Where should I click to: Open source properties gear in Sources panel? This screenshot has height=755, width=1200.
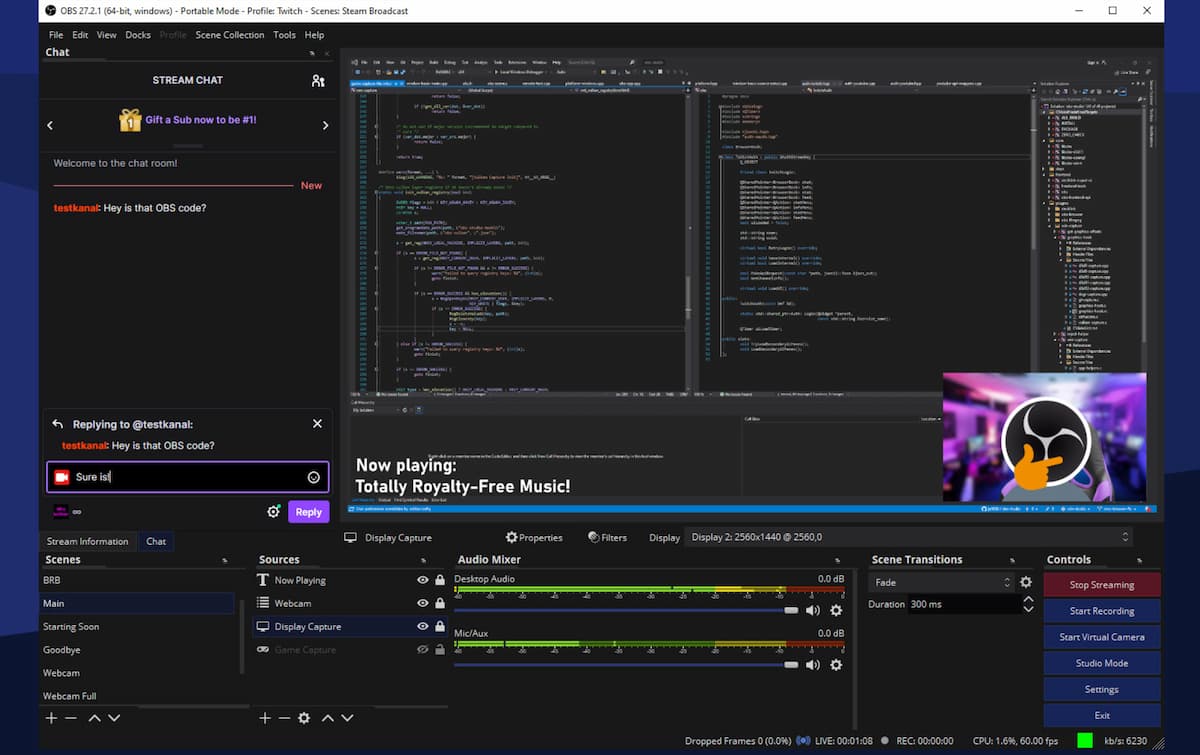(304, 718)
